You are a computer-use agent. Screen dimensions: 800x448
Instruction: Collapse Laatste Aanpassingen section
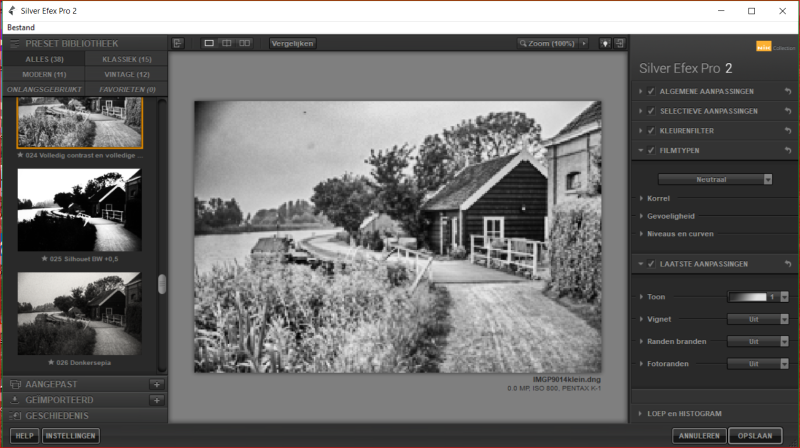pyautogui.click(x=640, y=264)
